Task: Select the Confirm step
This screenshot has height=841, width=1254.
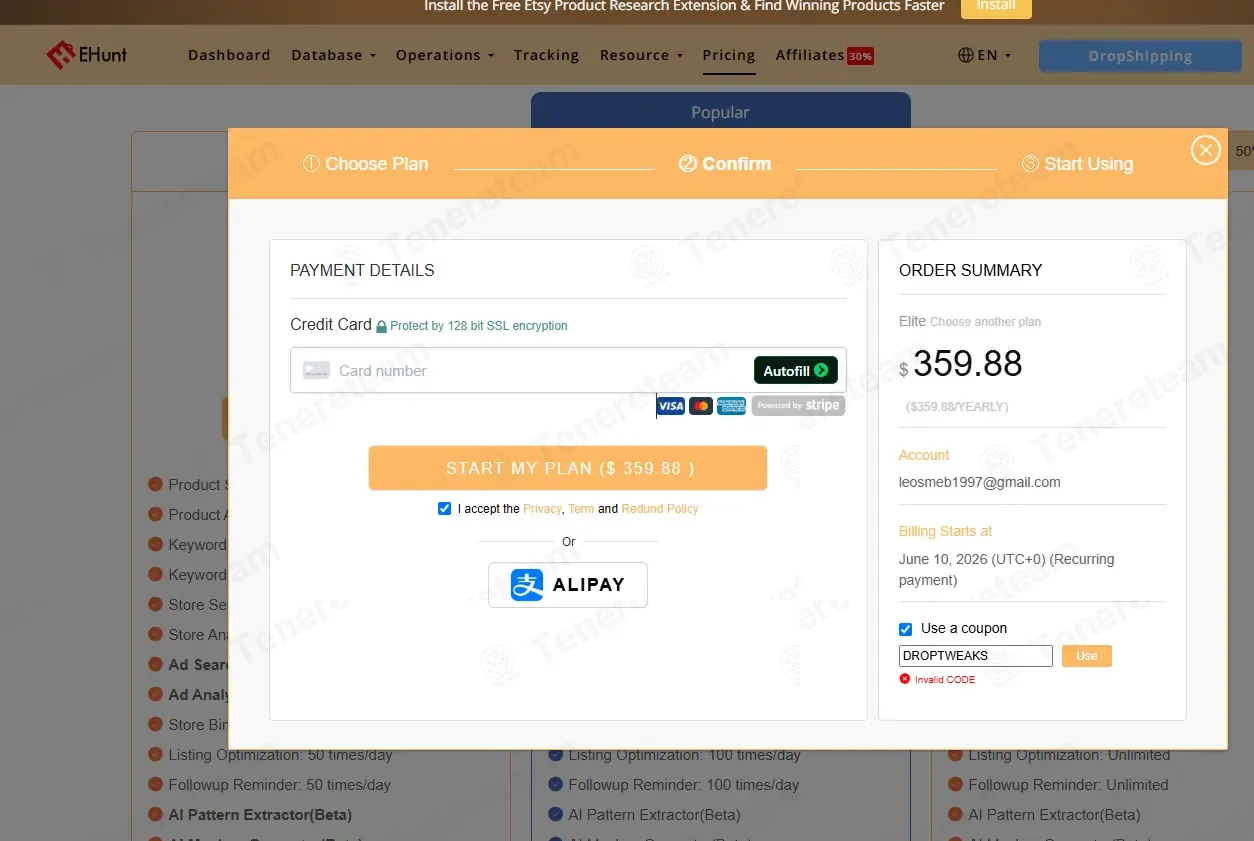Action: [x=725, y=164]
